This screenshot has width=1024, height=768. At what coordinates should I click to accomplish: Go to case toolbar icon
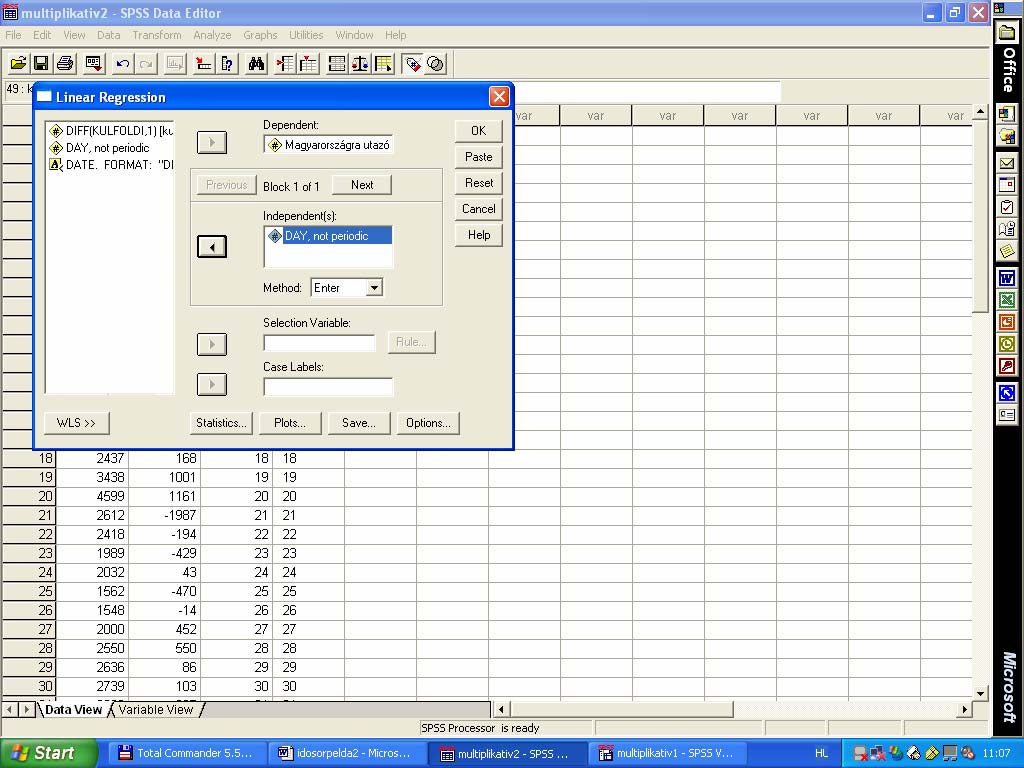pos(204,63)
